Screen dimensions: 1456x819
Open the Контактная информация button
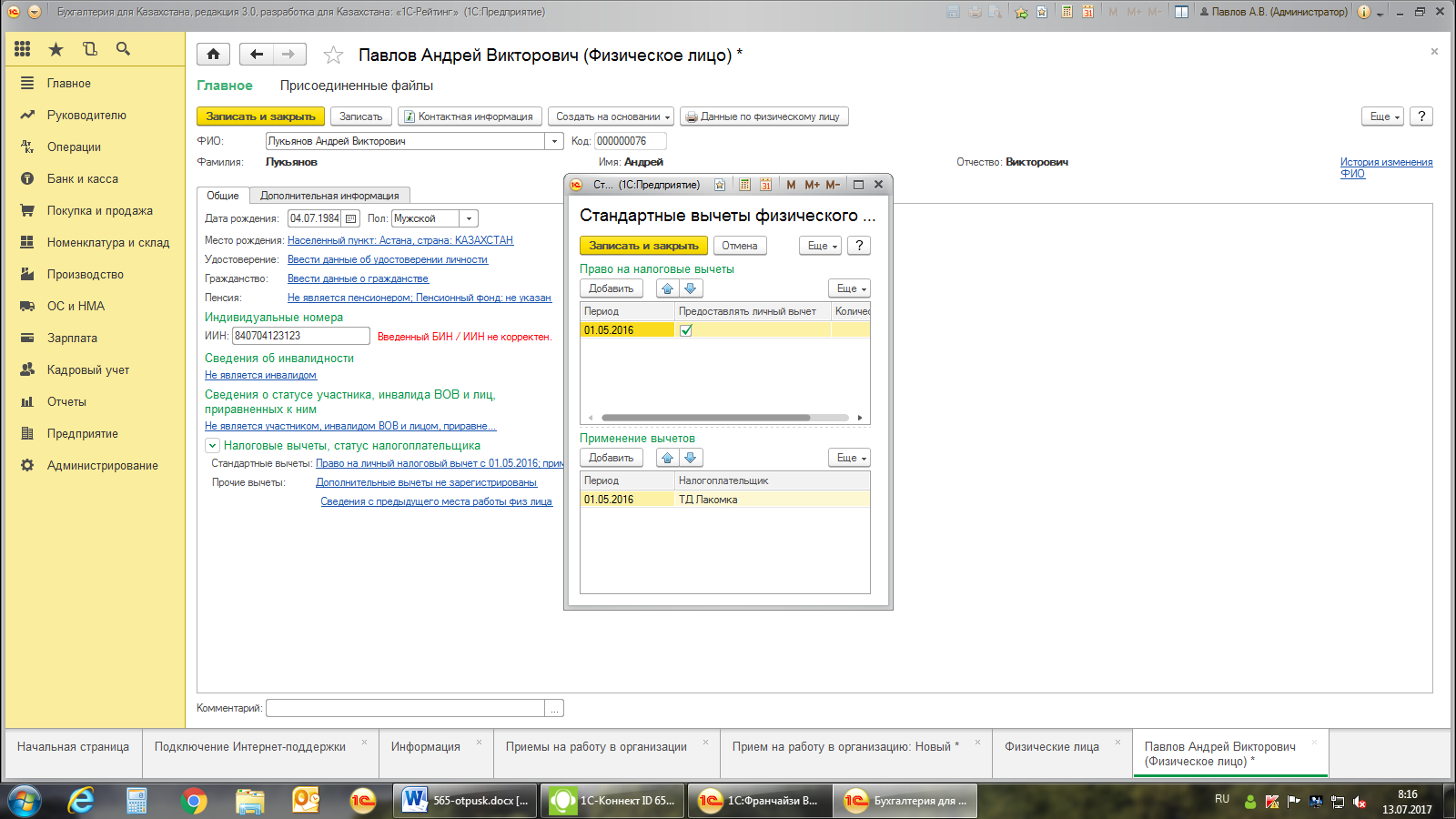(470, 116)
